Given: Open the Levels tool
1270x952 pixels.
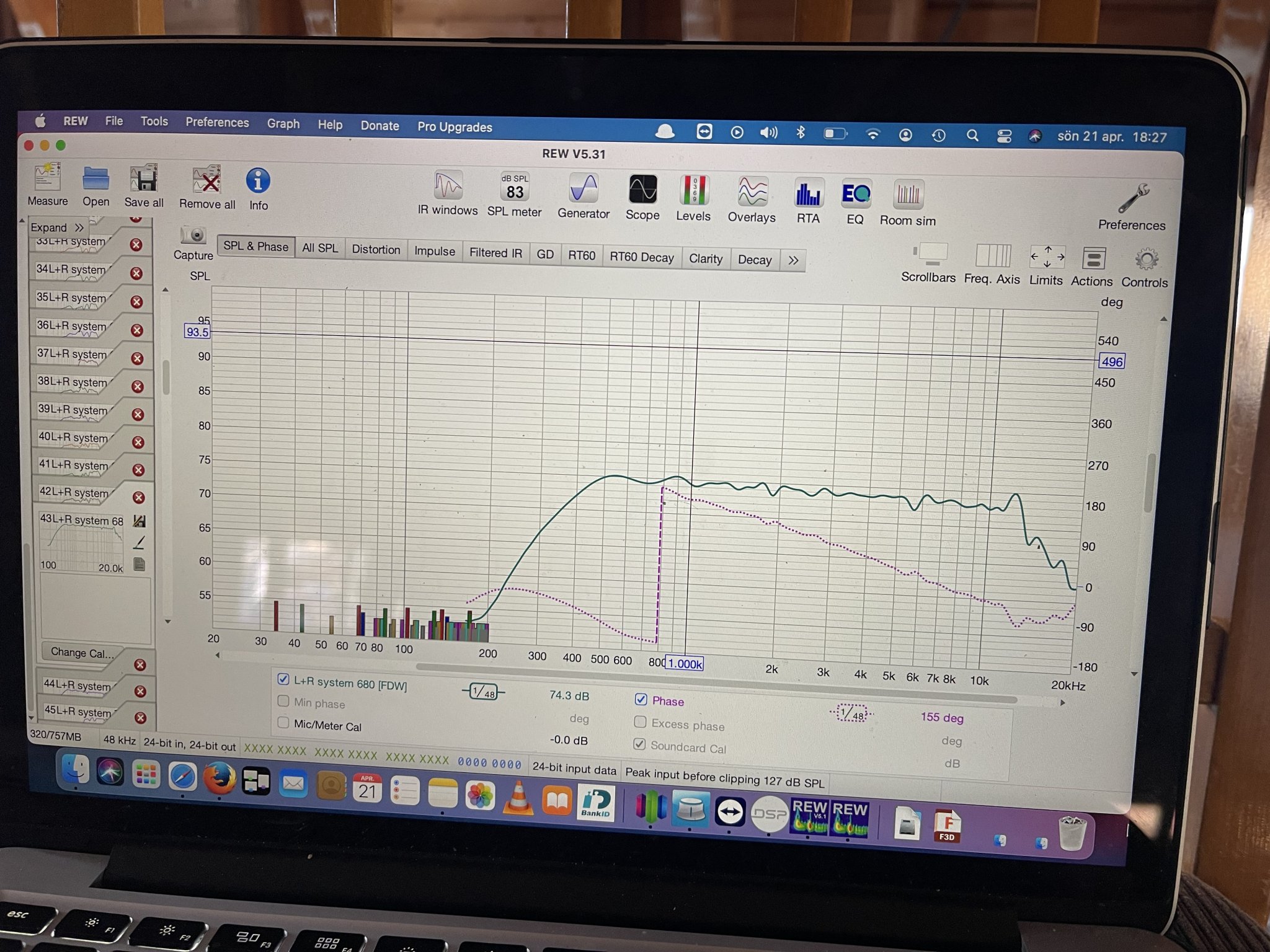Looking at the screenshot, I should [x=693, y=198].
